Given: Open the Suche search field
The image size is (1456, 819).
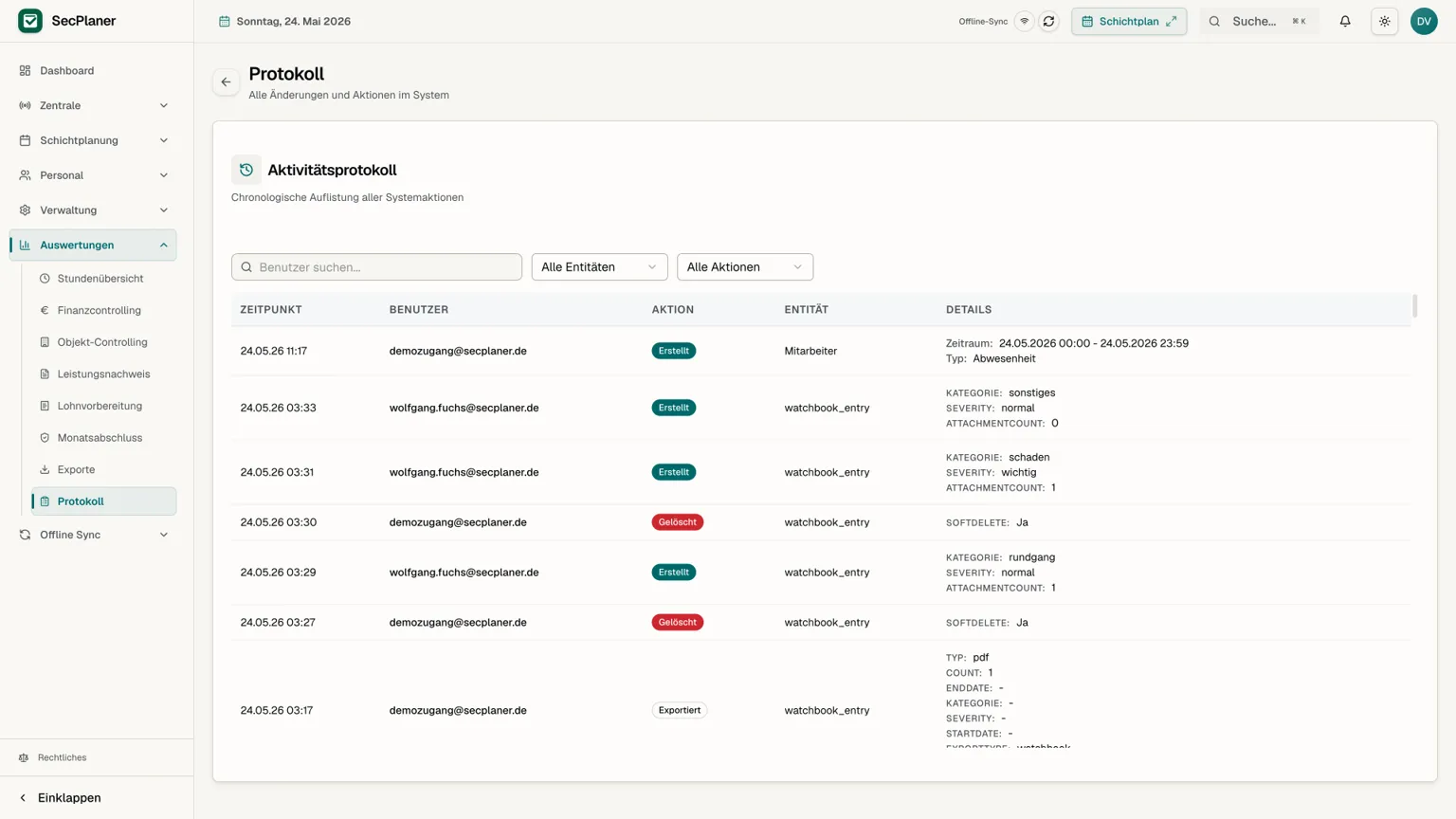Looking at the screenshot, I should [x=1259, y=21].
